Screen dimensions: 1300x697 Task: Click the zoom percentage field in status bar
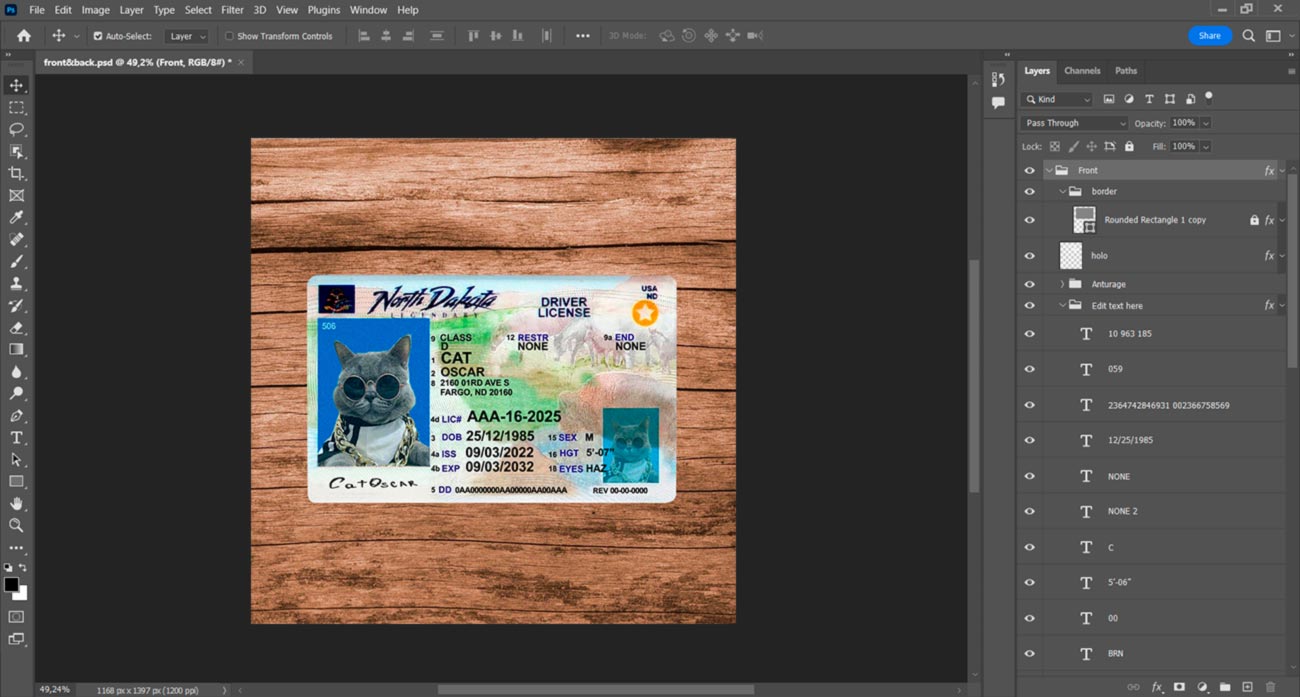[54, 690]
